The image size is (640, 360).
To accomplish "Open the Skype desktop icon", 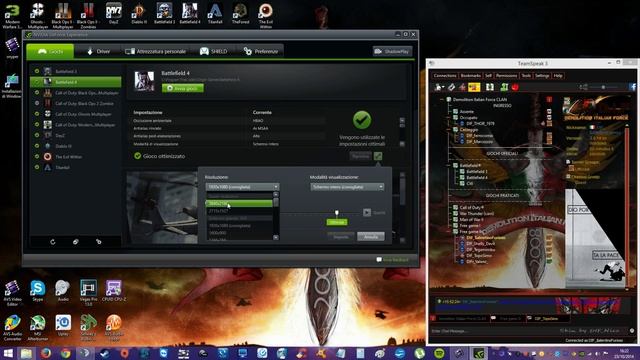I will click(x=38, y=291).
